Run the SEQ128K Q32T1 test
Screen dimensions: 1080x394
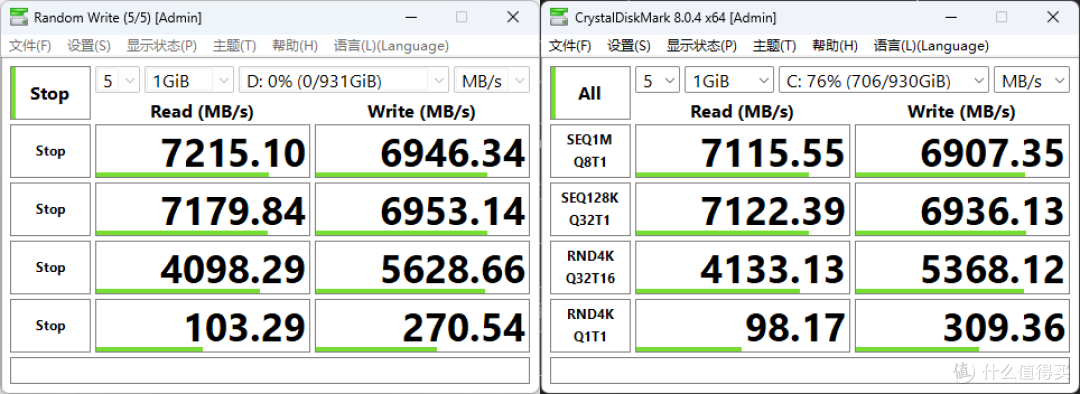pyautogui.click(x=590, y=209)
